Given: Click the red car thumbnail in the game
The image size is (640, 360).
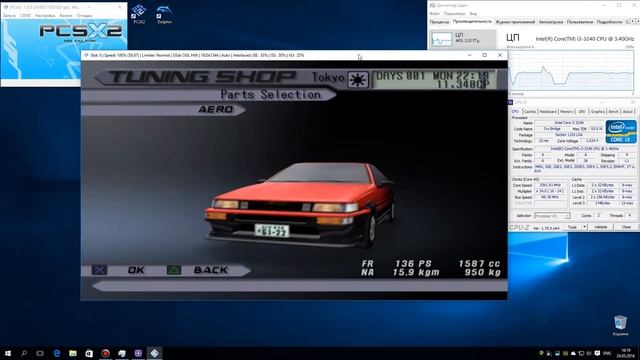Looking at the screenshot, I should click(300, 205).
